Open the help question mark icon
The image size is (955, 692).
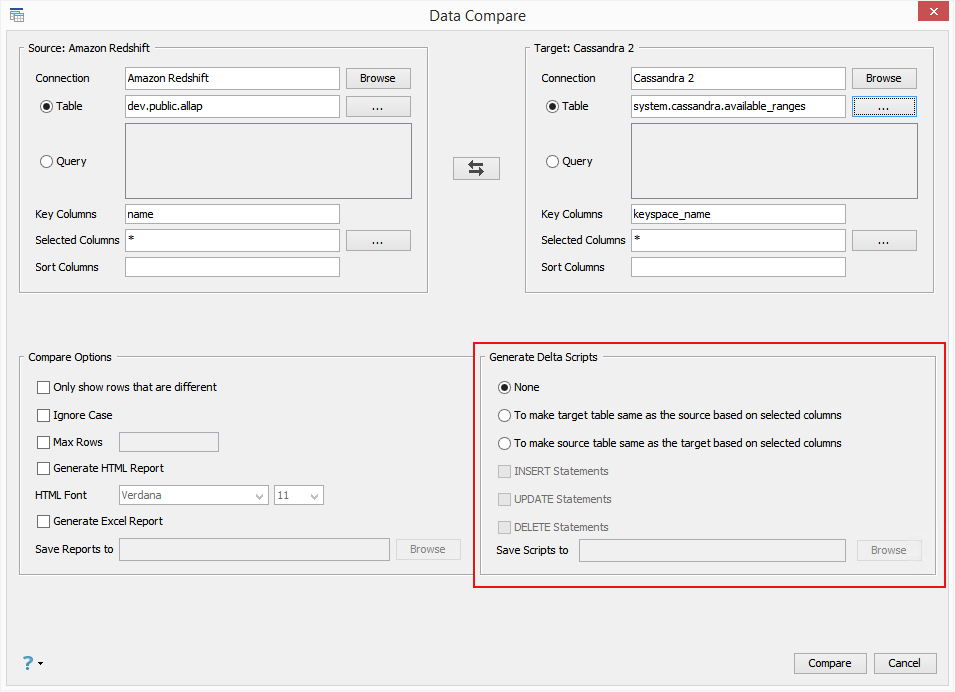click(x=28, y=662)
